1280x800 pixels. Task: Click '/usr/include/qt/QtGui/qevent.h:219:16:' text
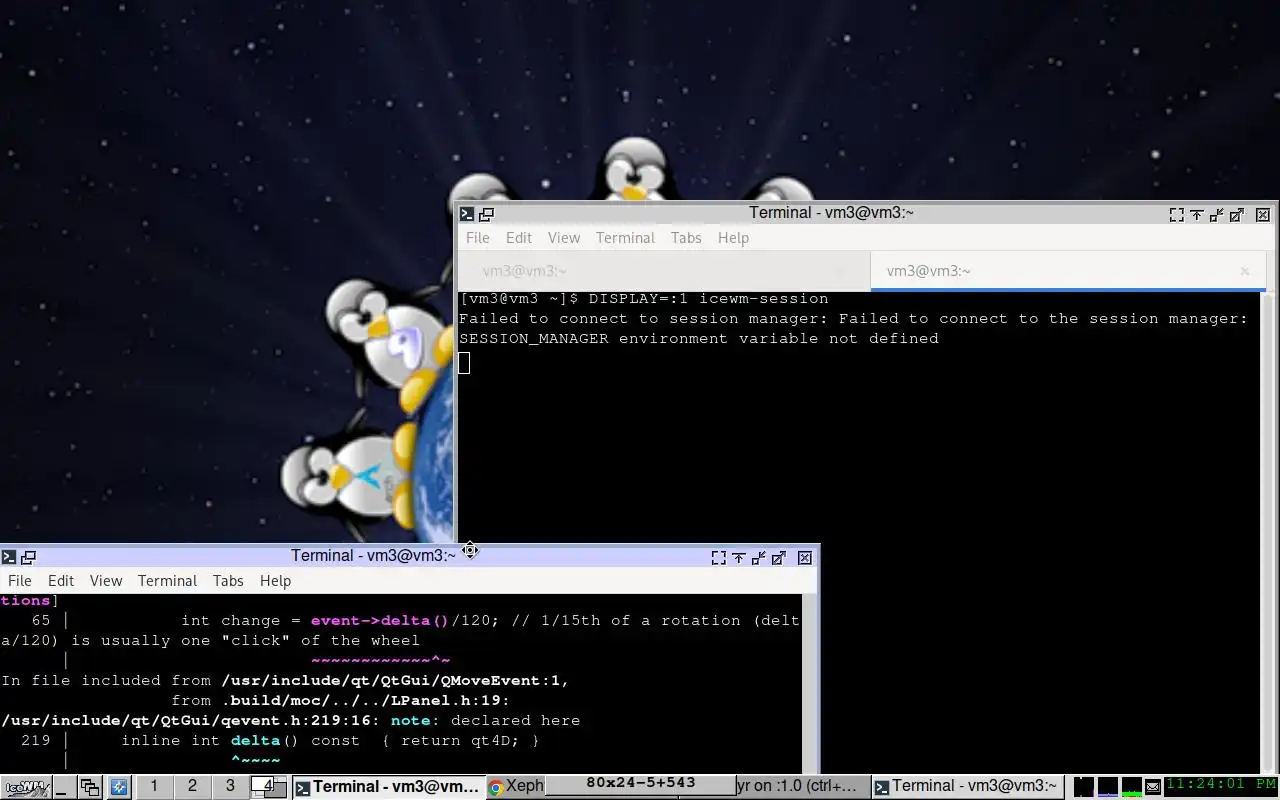click(190, 721)
